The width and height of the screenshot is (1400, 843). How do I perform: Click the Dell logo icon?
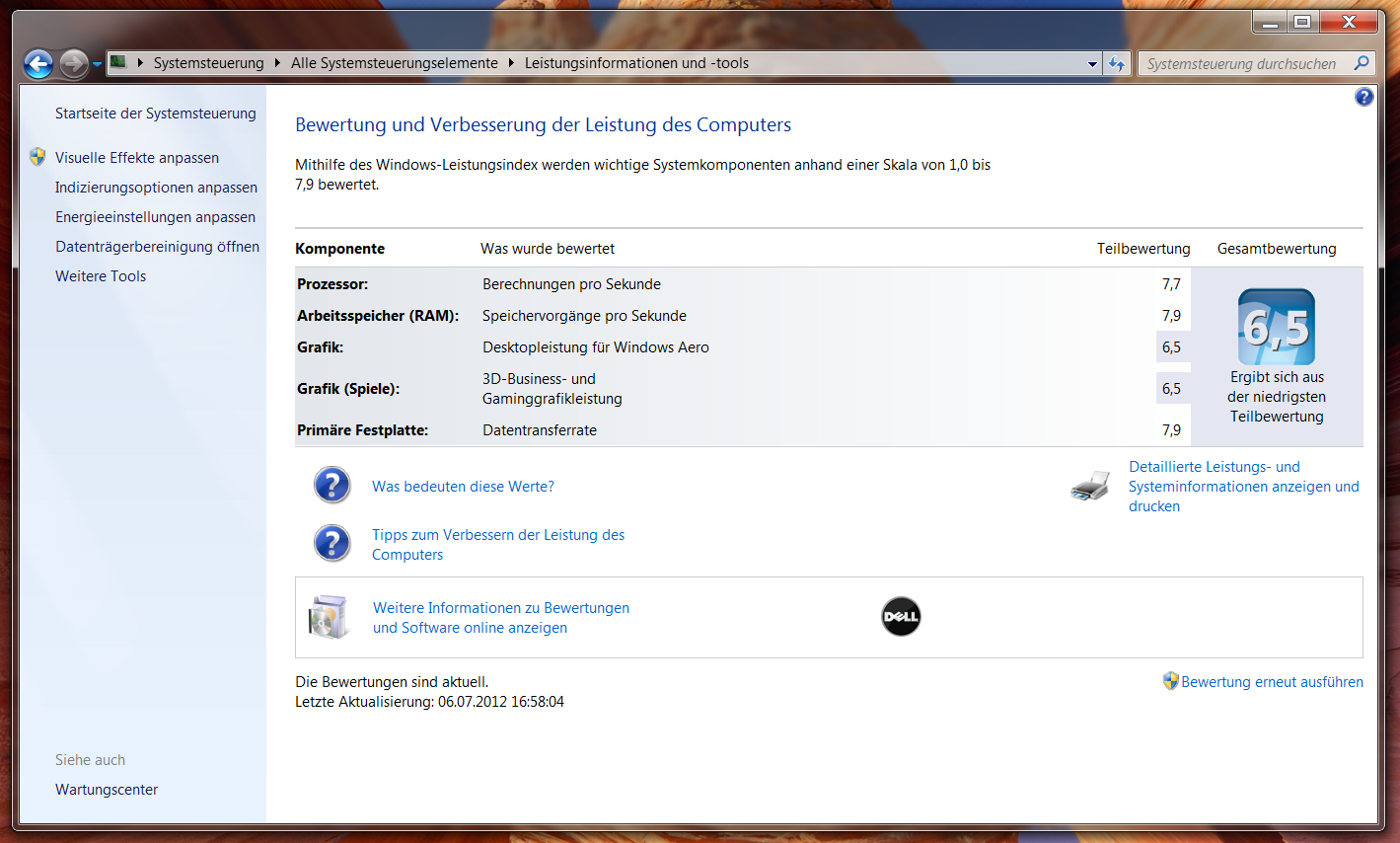(900, 617)
